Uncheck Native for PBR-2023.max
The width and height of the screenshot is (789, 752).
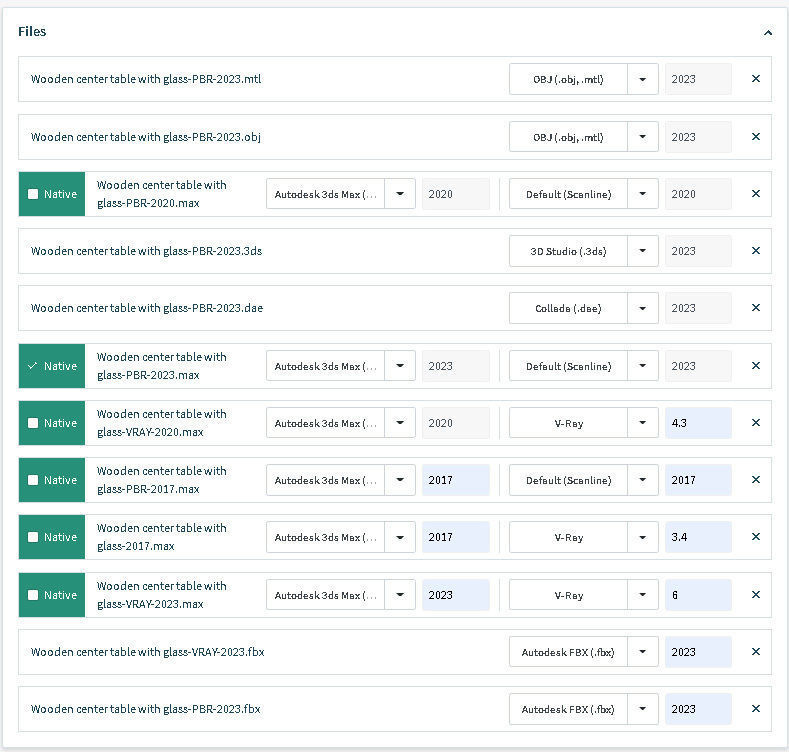click(33, 366)
